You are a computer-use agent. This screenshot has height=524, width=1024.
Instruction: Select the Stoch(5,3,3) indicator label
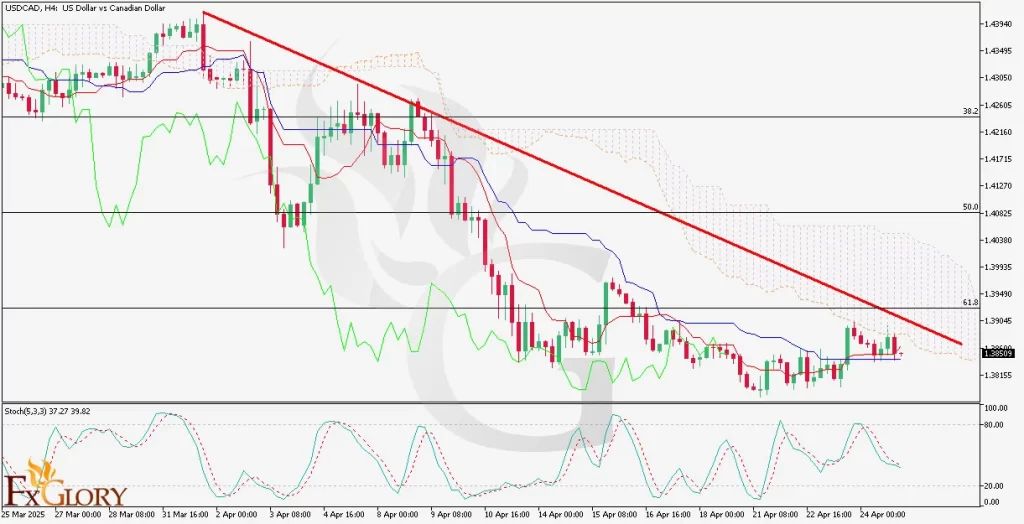click(48, 411)
